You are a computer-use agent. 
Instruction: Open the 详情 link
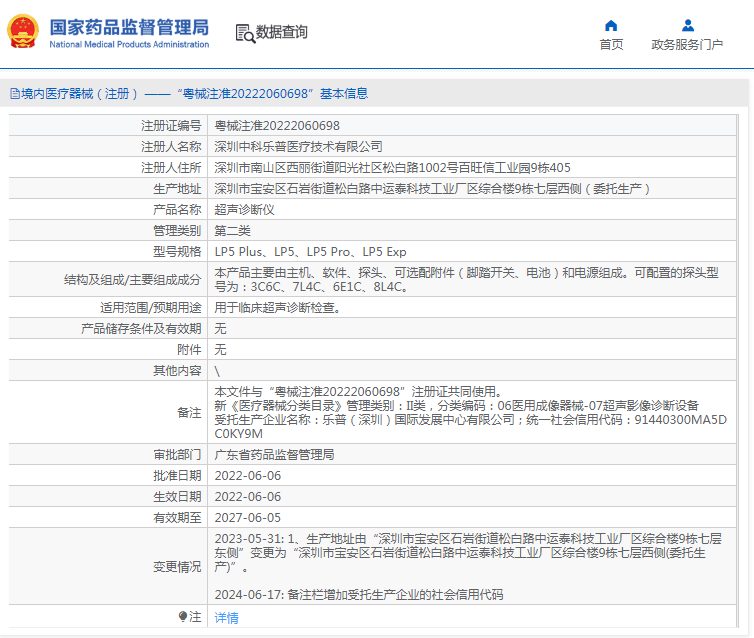226,617
